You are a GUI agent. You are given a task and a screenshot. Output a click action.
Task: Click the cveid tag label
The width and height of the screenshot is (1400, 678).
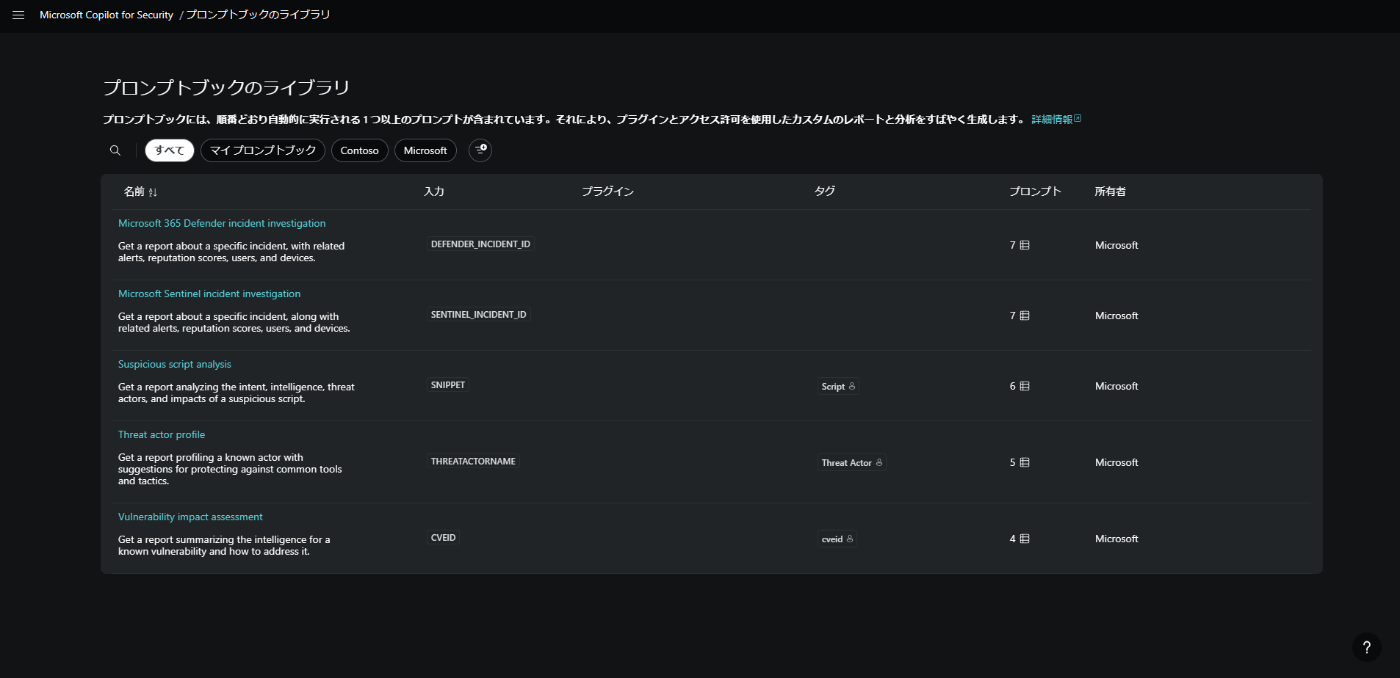832,539
